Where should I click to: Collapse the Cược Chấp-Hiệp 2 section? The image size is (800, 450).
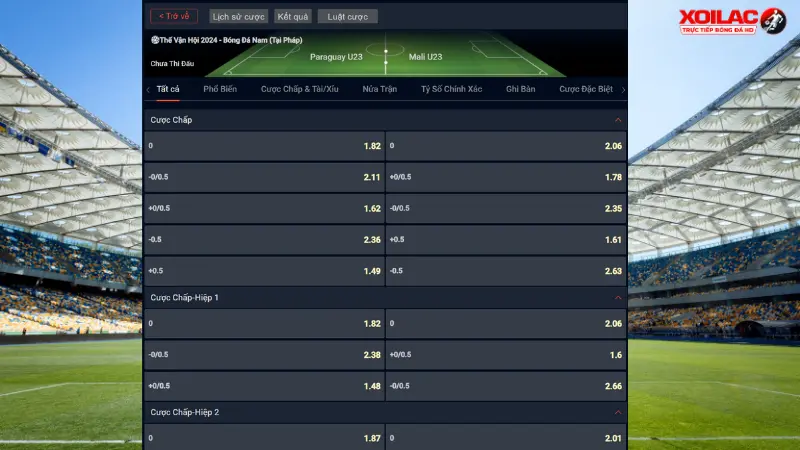pos(618,412)
